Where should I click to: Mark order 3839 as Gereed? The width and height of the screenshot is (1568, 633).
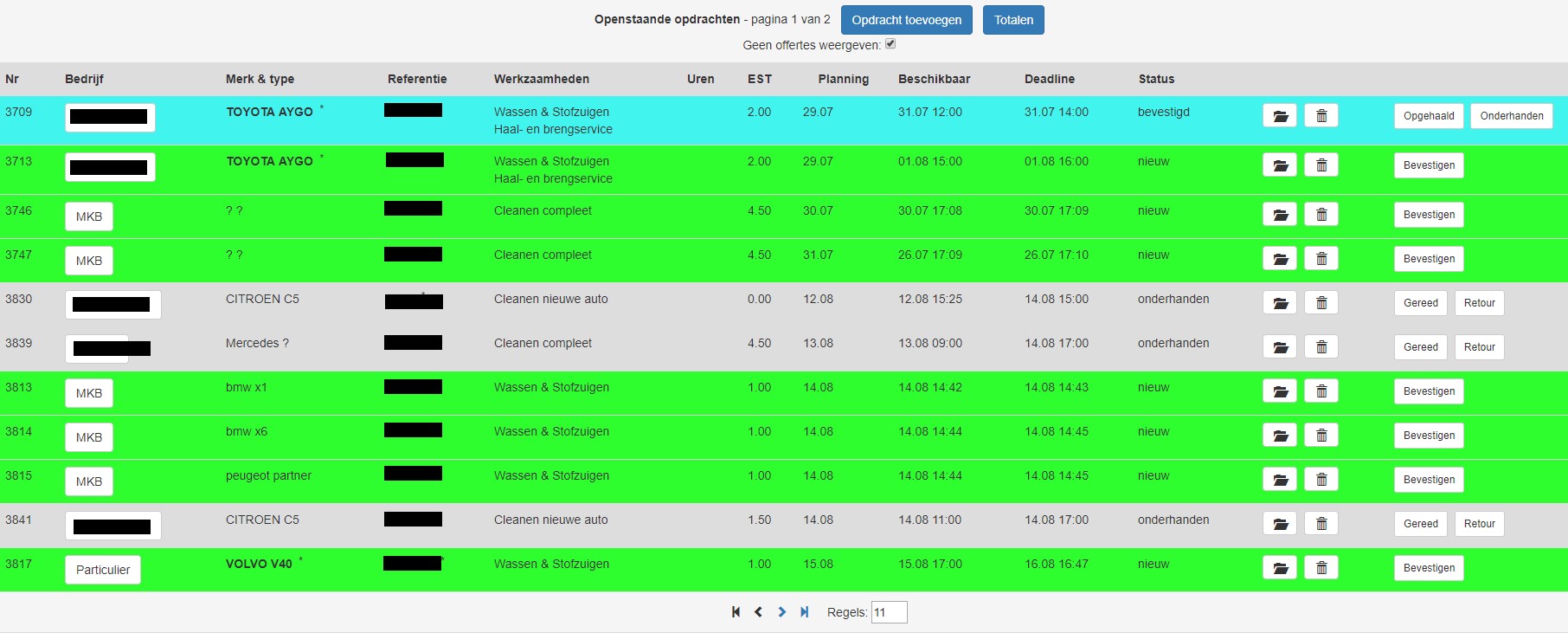[x=1421, y=347]
